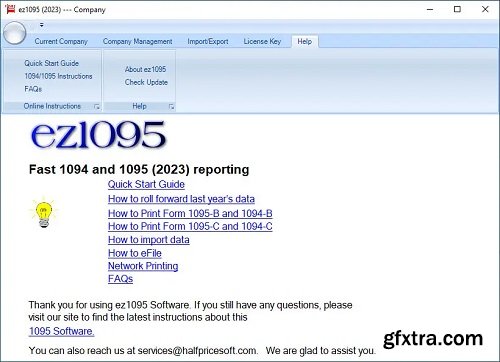Click the ez1095 app icon in title bar
The height and width of the screenshot is (362, 500).
click(10, 9)
